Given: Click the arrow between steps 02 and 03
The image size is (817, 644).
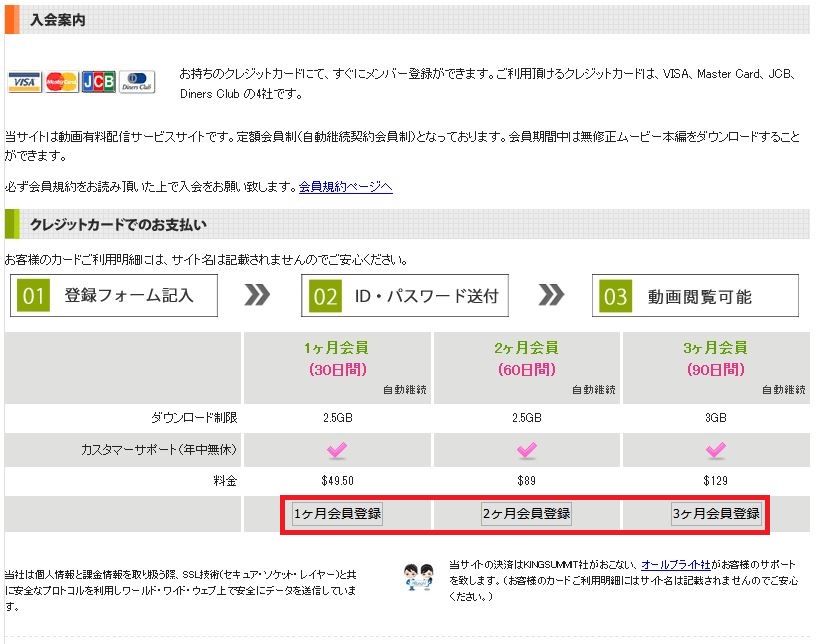Looking at the screenshot, I should [551, 295].
